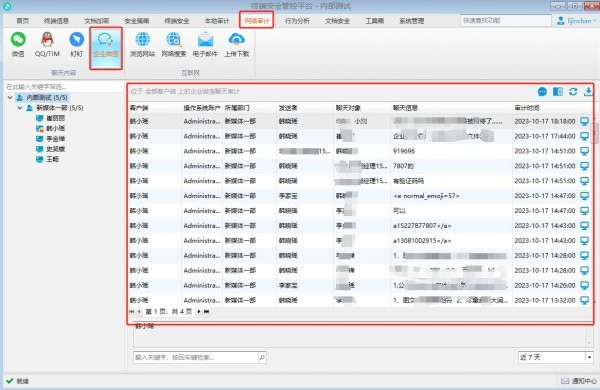Screen dimensions: 600x390
Task: Select the message <e normal_emoji=57>
Action: 426,196
